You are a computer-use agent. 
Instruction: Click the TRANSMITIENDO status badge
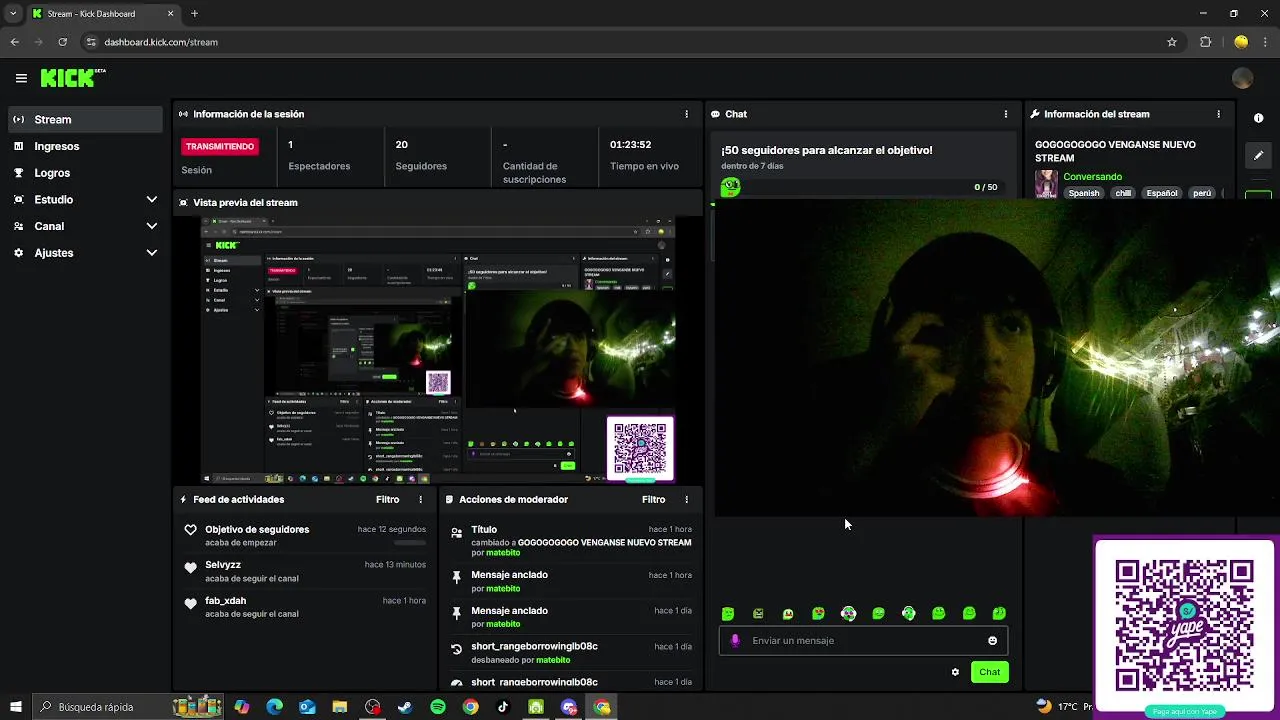click(x=220, y=146)
